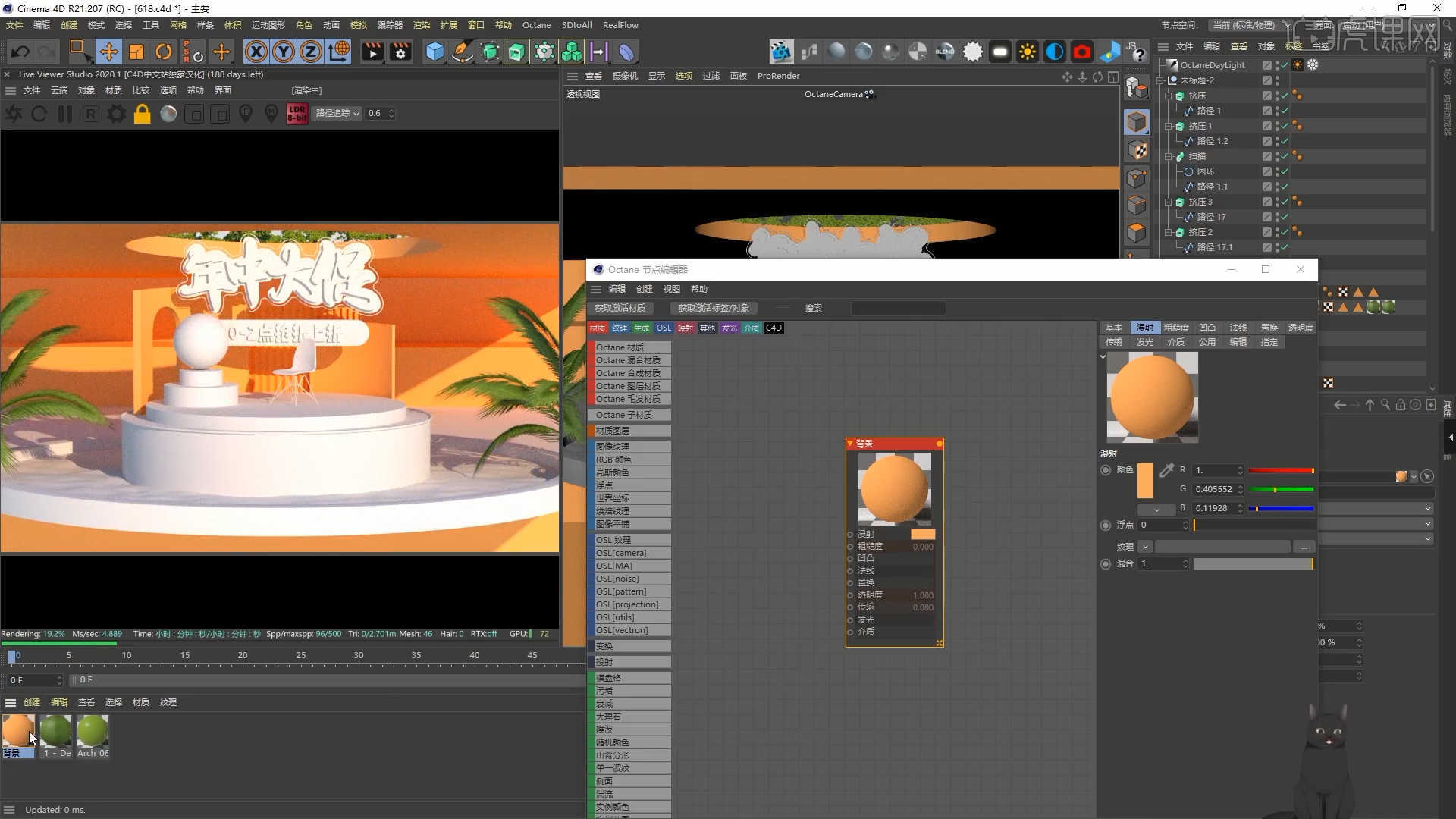Click the 获取激活材质 button

[x=620, y=308]
